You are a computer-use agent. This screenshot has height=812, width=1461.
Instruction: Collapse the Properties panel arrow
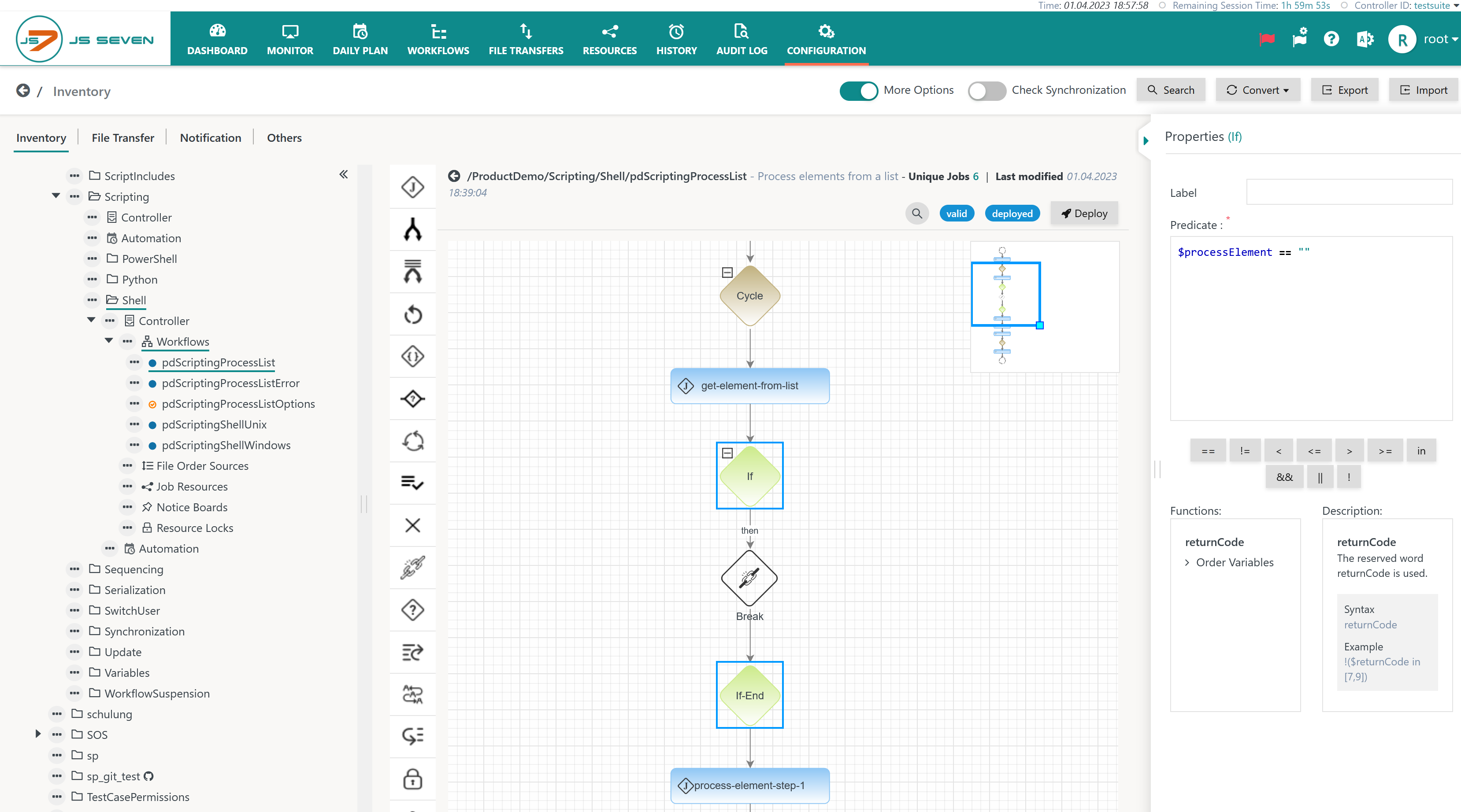[x=1146, y=140]
